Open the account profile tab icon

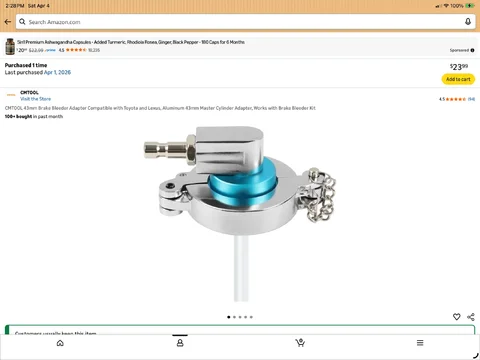(180, 343)
